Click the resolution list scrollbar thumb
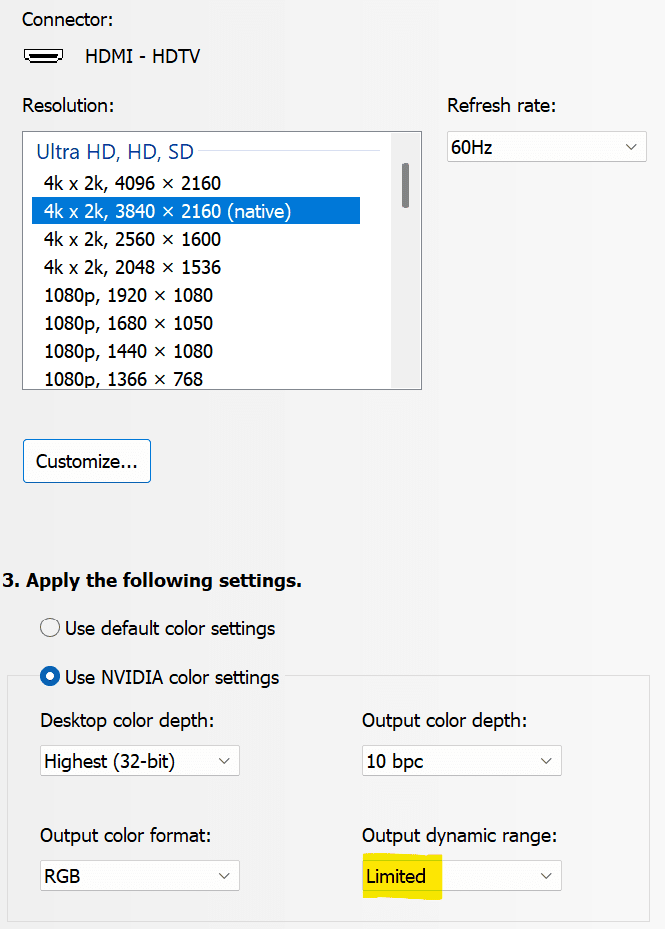The image size is (665, 929). click(x=405, y=185)
